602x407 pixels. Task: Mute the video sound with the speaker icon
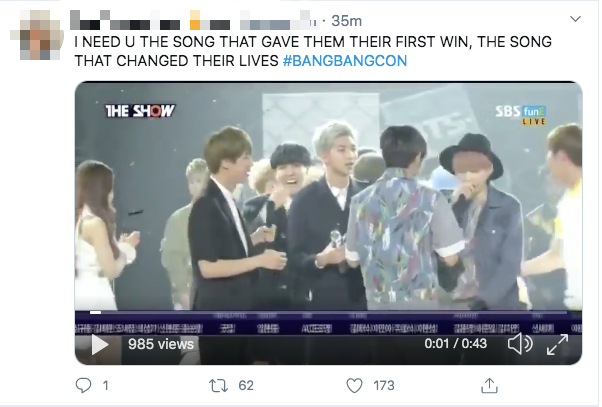[x=519, y=345]
